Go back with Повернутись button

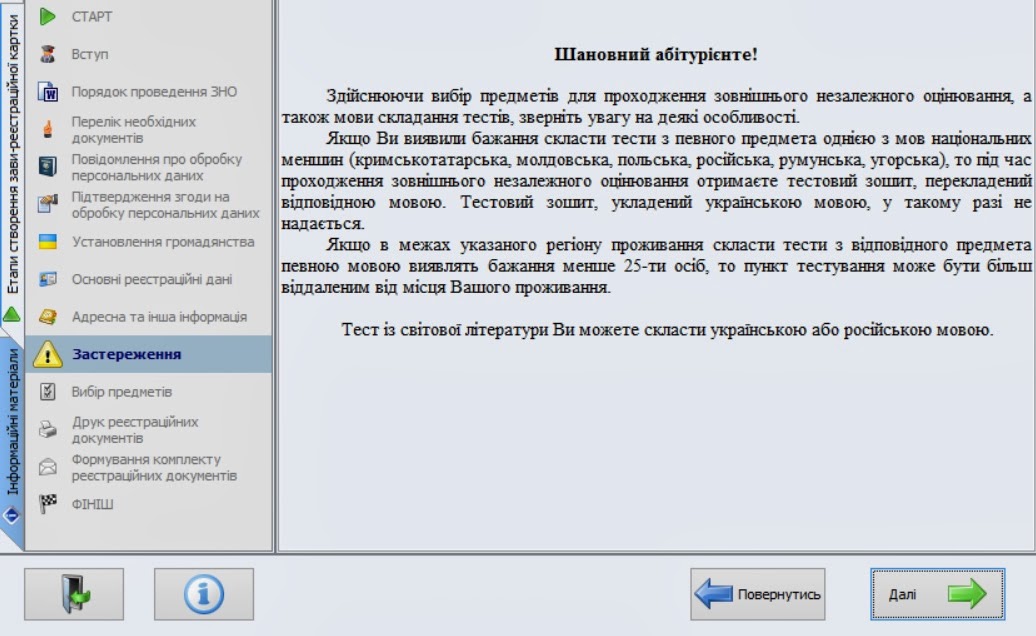758,594
